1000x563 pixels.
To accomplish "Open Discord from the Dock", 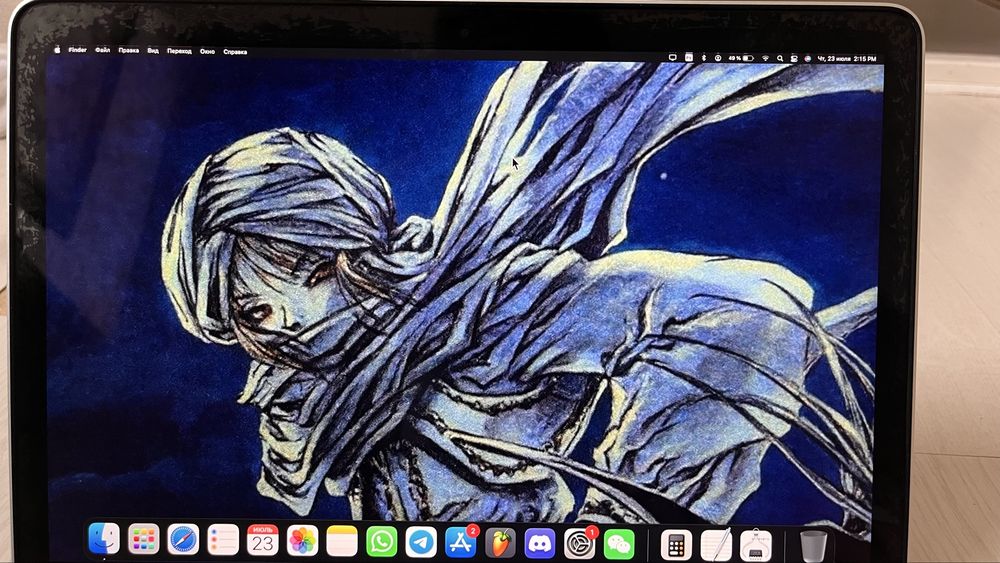I will [x=540, y=544].
